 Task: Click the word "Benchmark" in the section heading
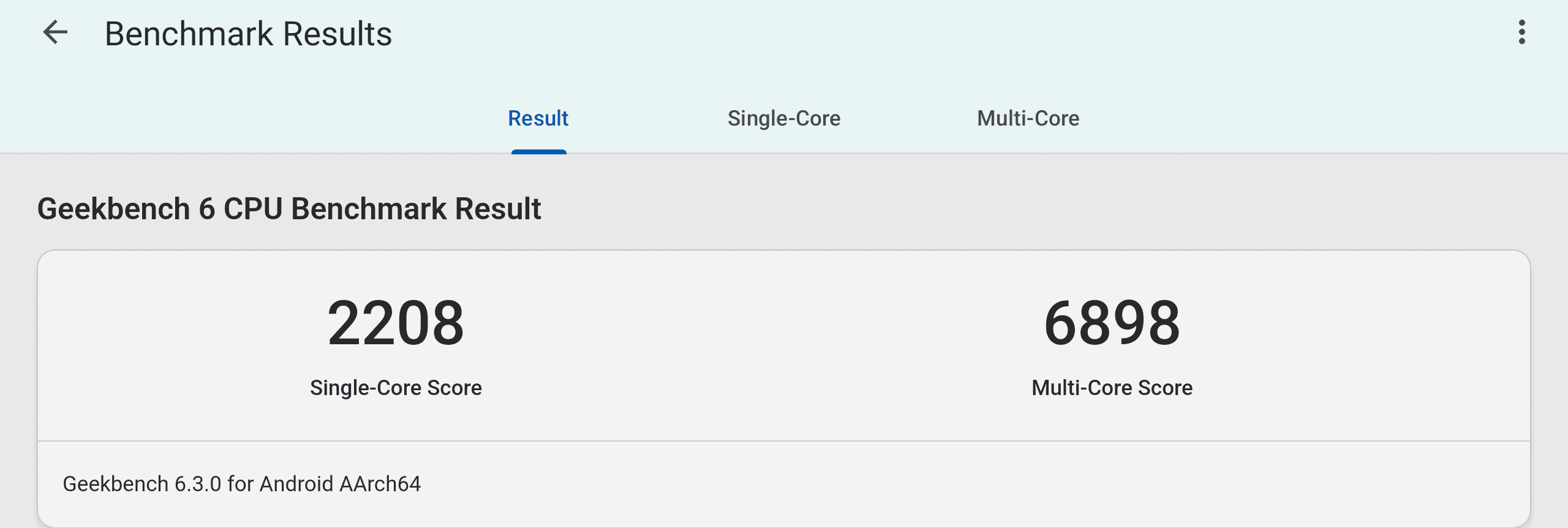click(x=369, y=209)
